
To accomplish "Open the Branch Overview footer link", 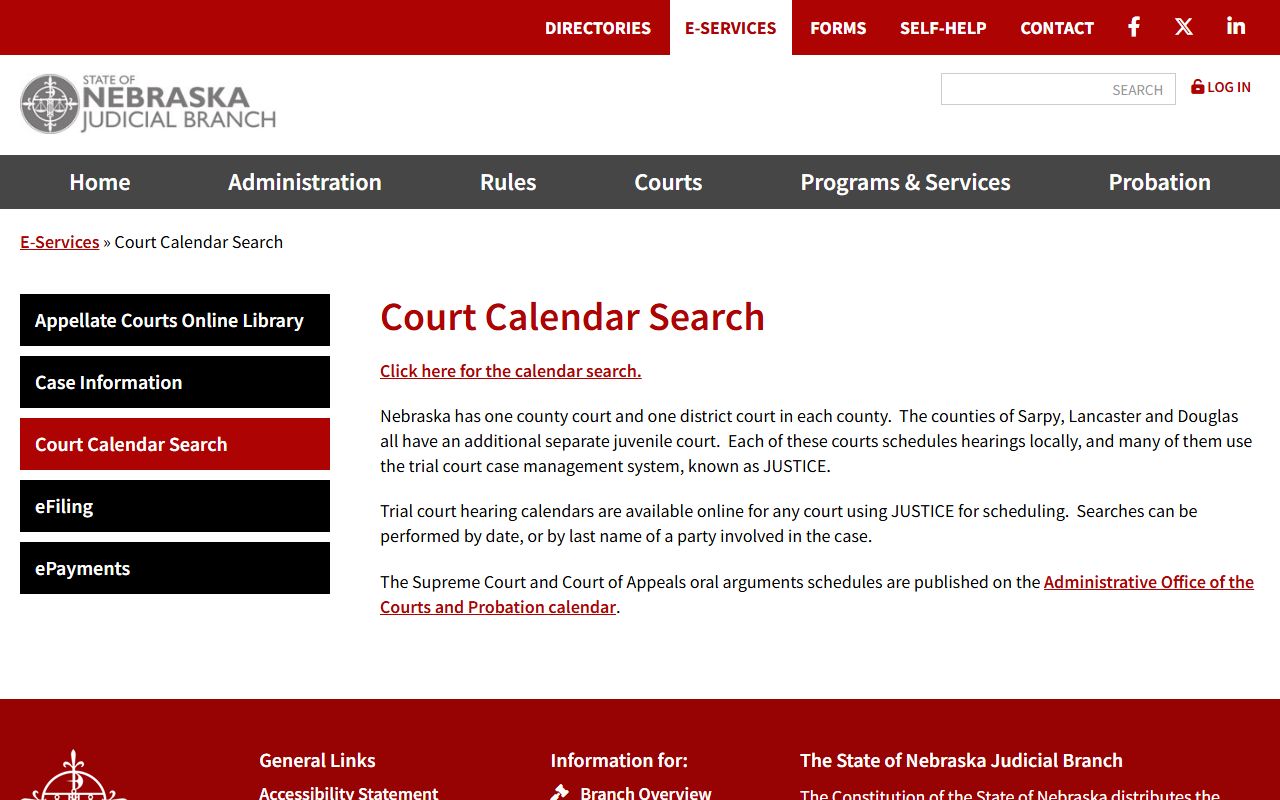I will (x=646, y=793).
